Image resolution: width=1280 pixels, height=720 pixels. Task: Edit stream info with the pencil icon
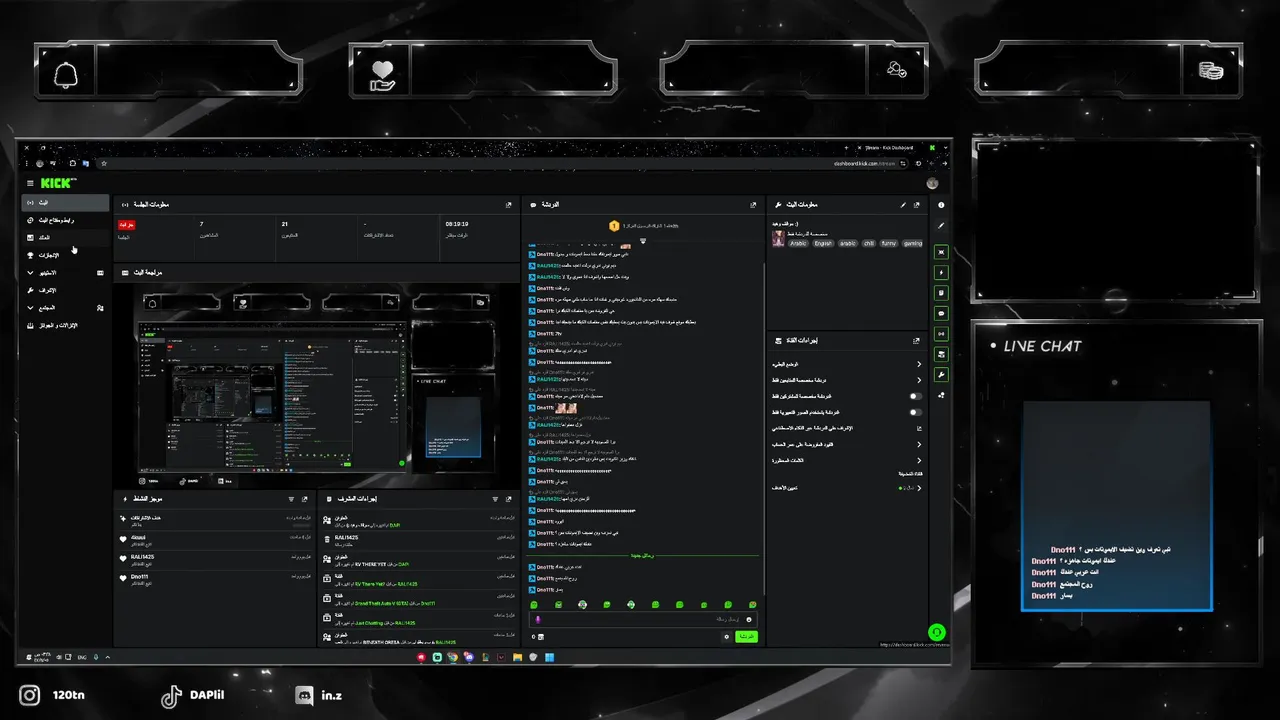(903, 204)
